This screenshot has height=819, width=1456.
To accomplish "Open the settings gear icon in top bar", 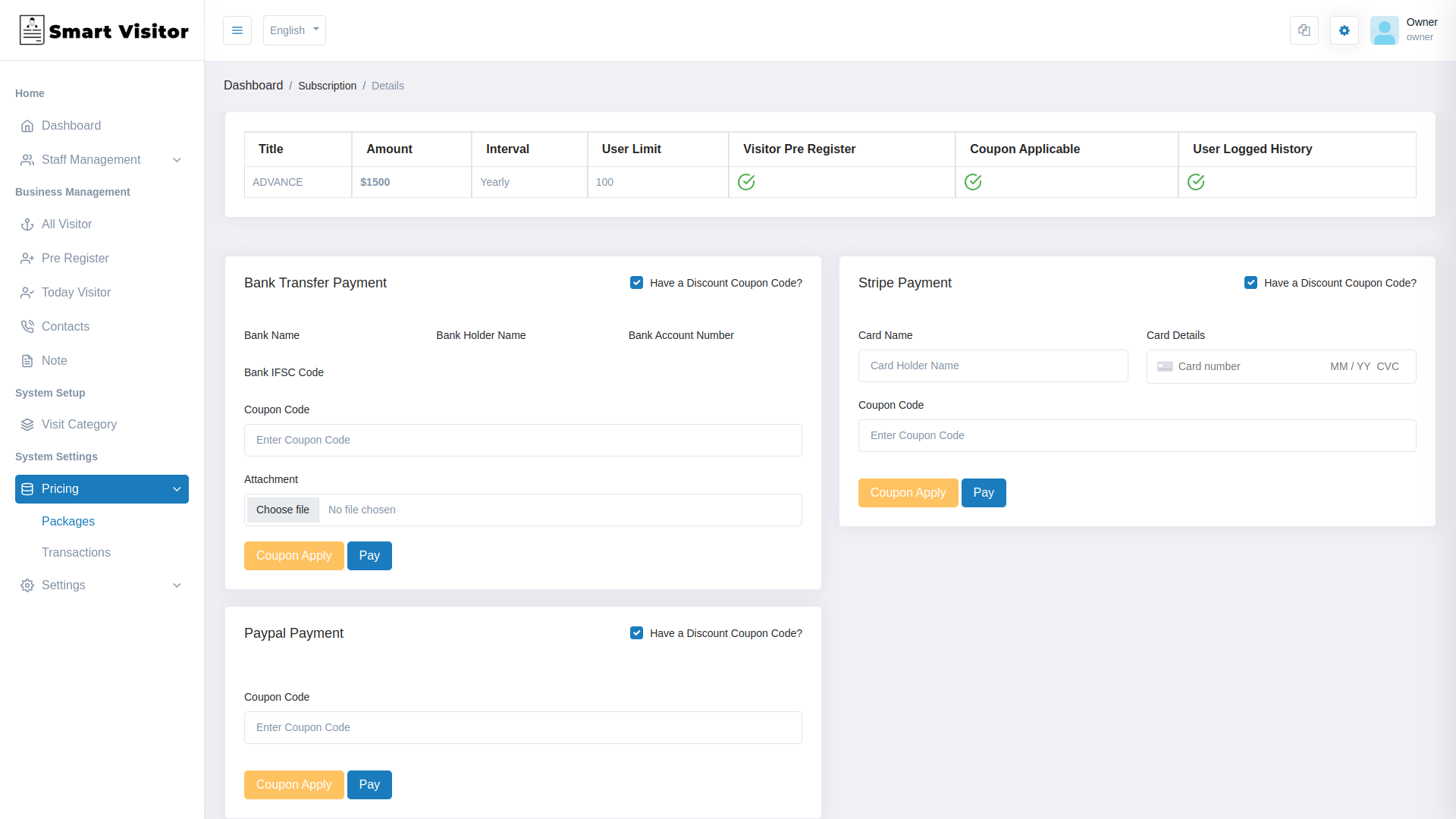I will click(1344, 30).
